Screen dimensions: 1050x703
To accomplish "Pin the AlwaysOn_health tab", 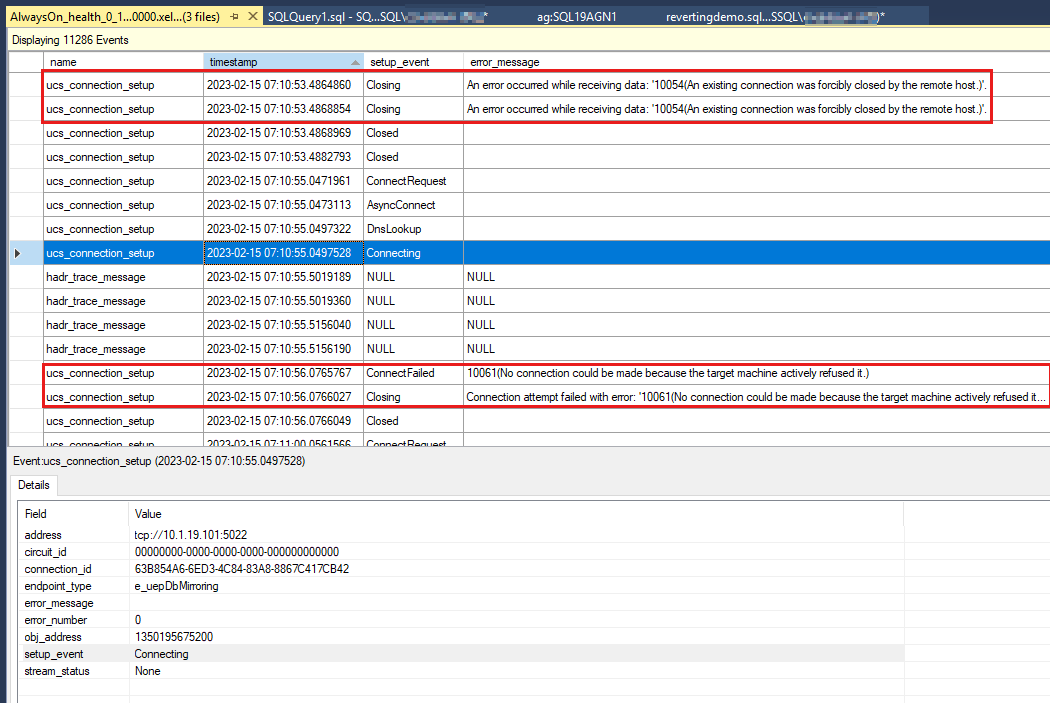I will point(234,17).
